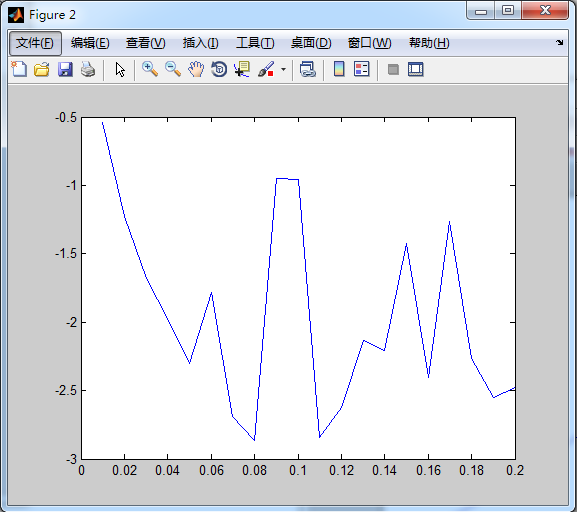The image size is (577, 512).
Task: Print the figure via printer icon
Action: point(88,69)
